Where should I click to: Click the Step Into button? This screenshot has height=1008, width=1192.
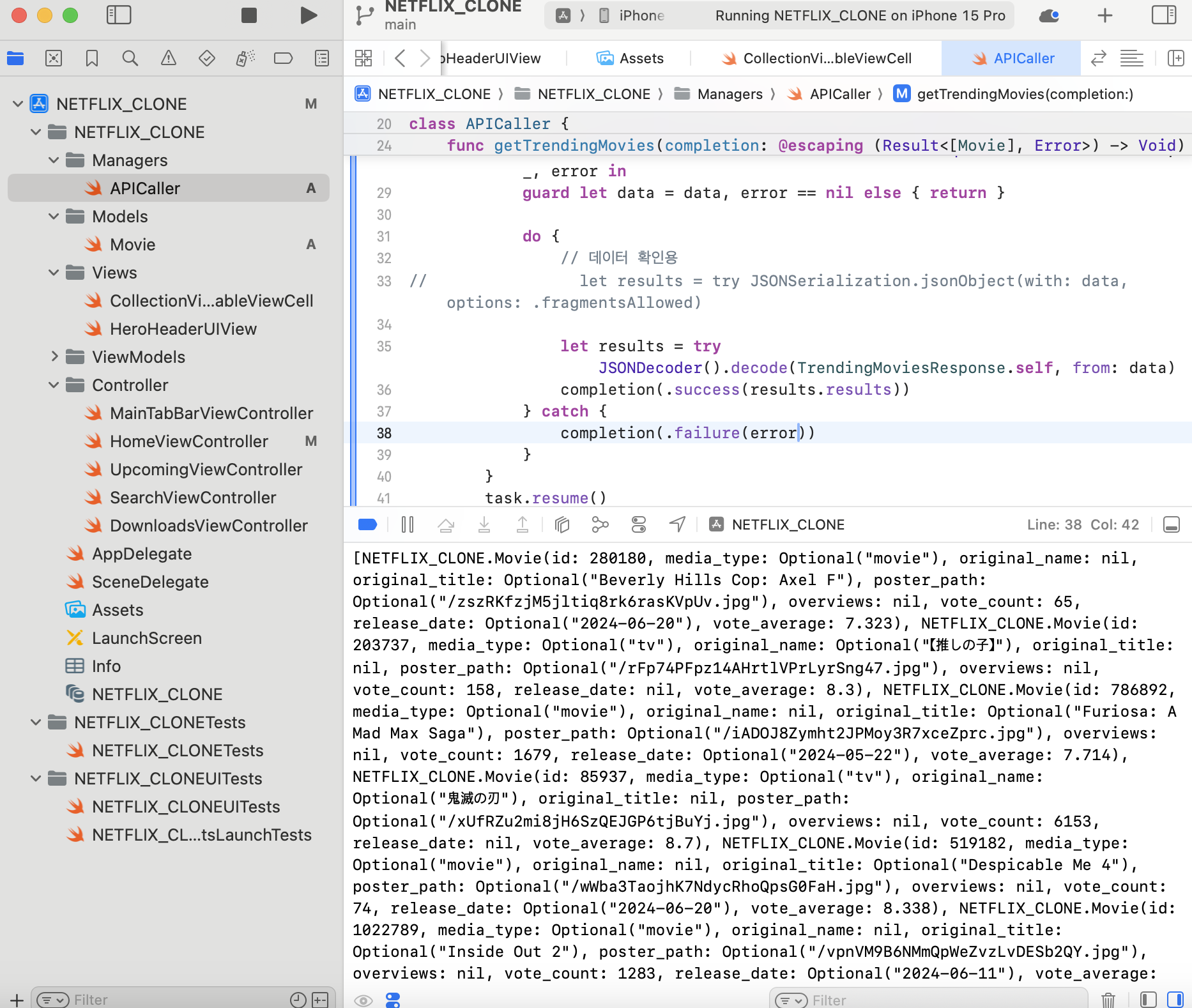(x=484, y=524)
